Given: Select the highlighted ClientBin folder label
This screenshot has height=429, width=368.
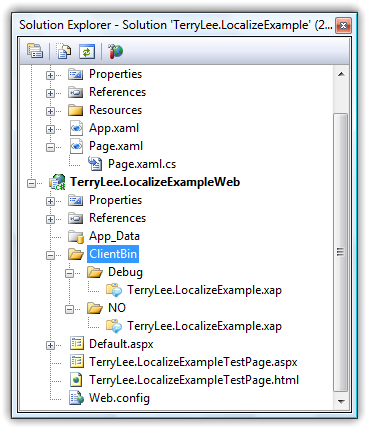Looking at the screenshot, I should tap(113, 254).
